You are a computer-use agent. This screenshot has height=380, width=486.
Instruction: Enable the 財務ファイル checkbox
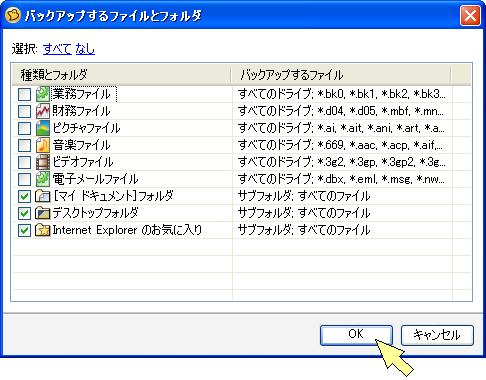(24, 112)
